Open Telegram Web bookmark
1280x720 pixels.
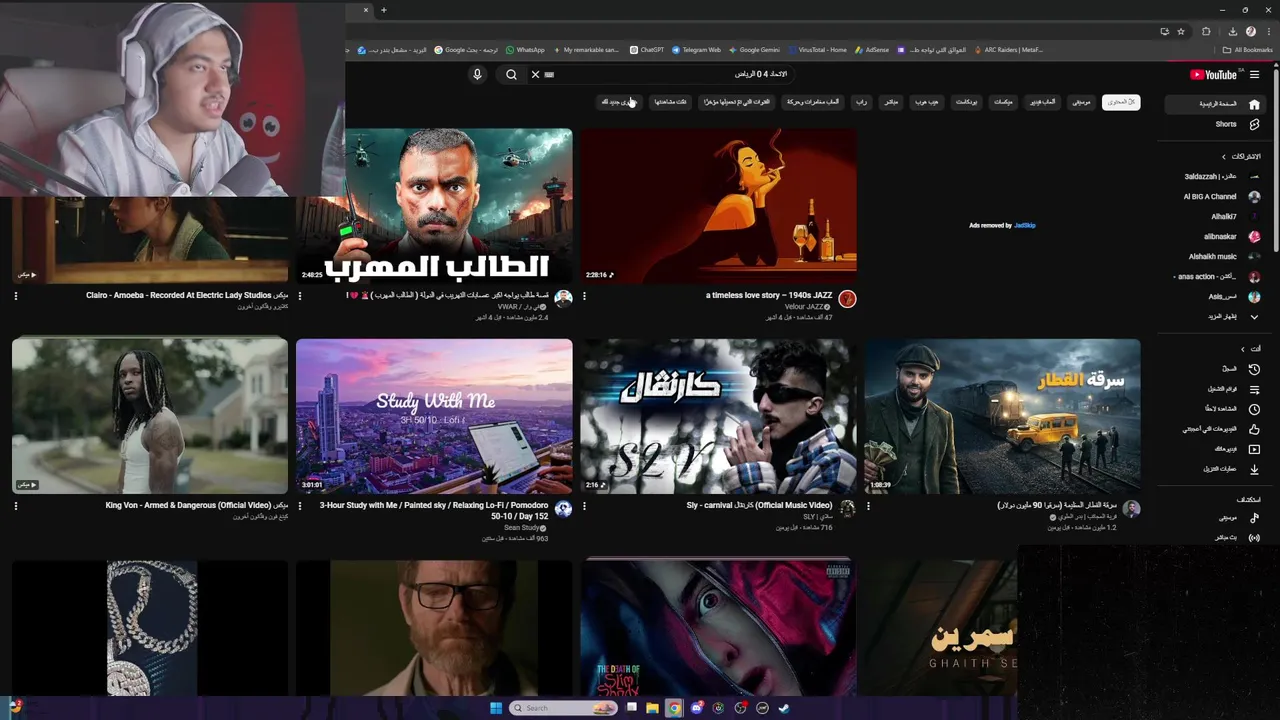(696, 49)
